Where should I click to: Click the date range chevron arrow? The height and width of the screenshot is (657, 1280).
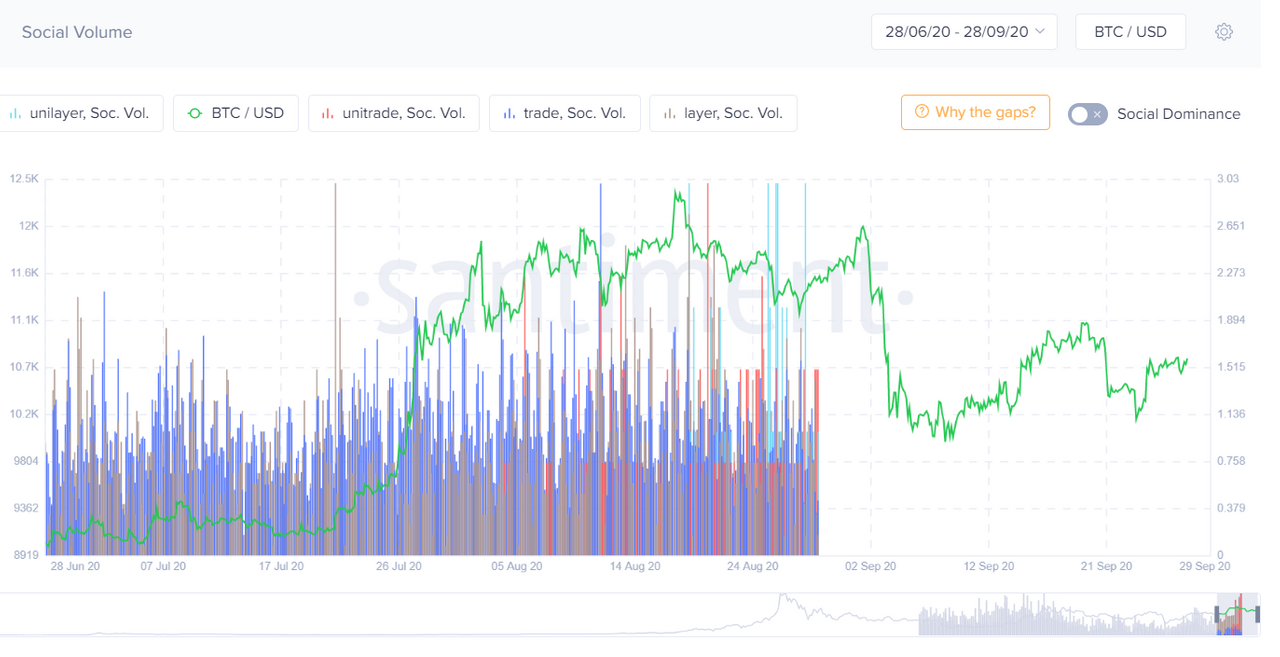coord(1040,32)
